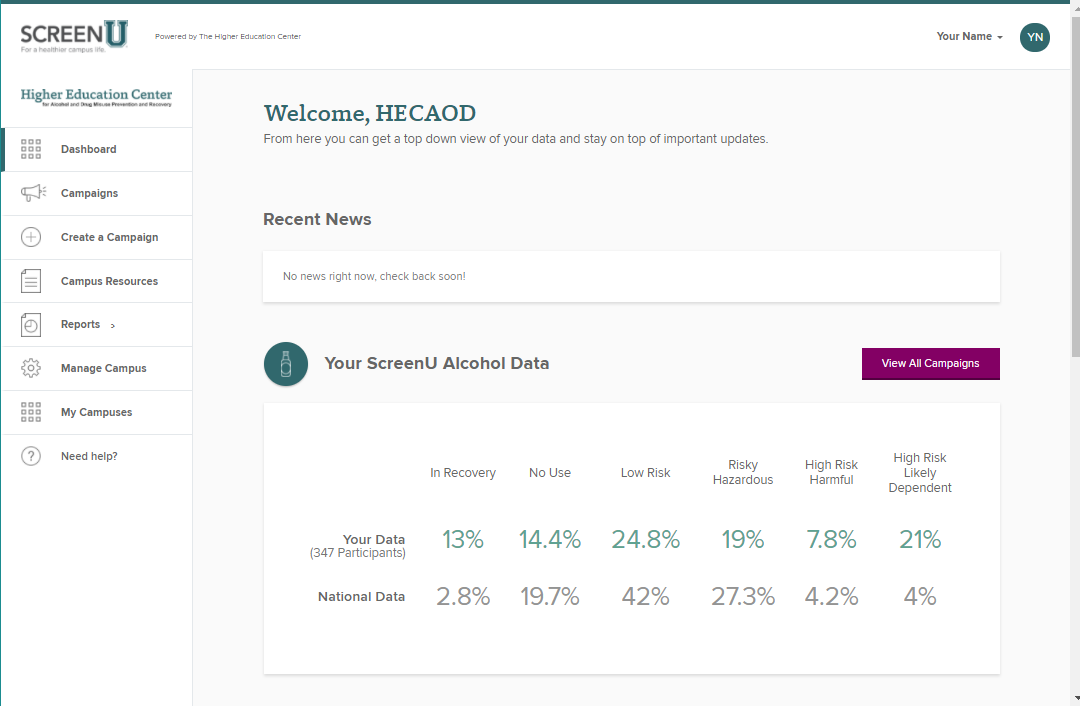Open Campaigns from the sidebar
The image size is (1080, 706).
[97, 194]
